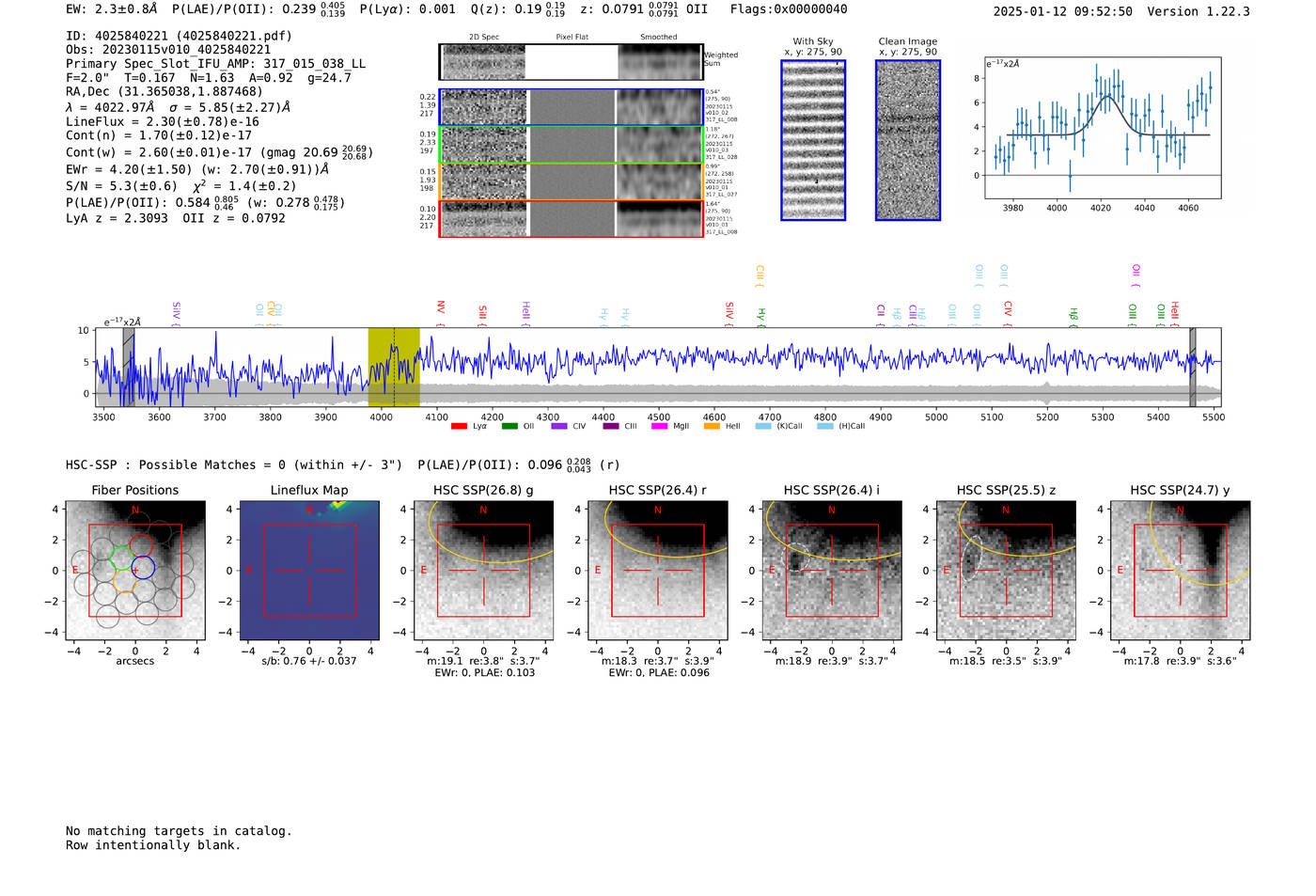The image size is (1316, 896).
Task: Click the EWr: 0, PLAE: 0.103 caption
Action: pos(484,672)
